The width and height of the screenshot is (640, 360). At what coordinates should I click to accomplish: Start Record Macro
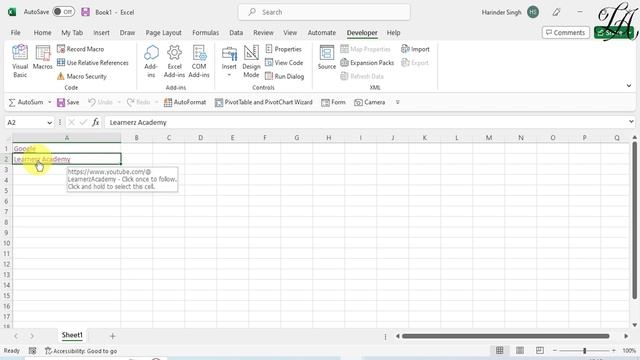click(80, 49)
